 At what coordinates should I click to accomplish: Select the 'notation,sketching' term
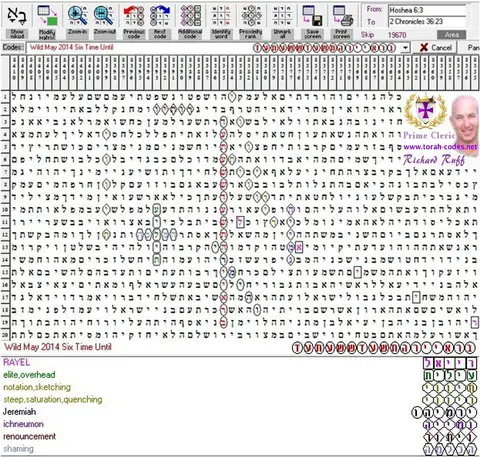coord(37,387)
